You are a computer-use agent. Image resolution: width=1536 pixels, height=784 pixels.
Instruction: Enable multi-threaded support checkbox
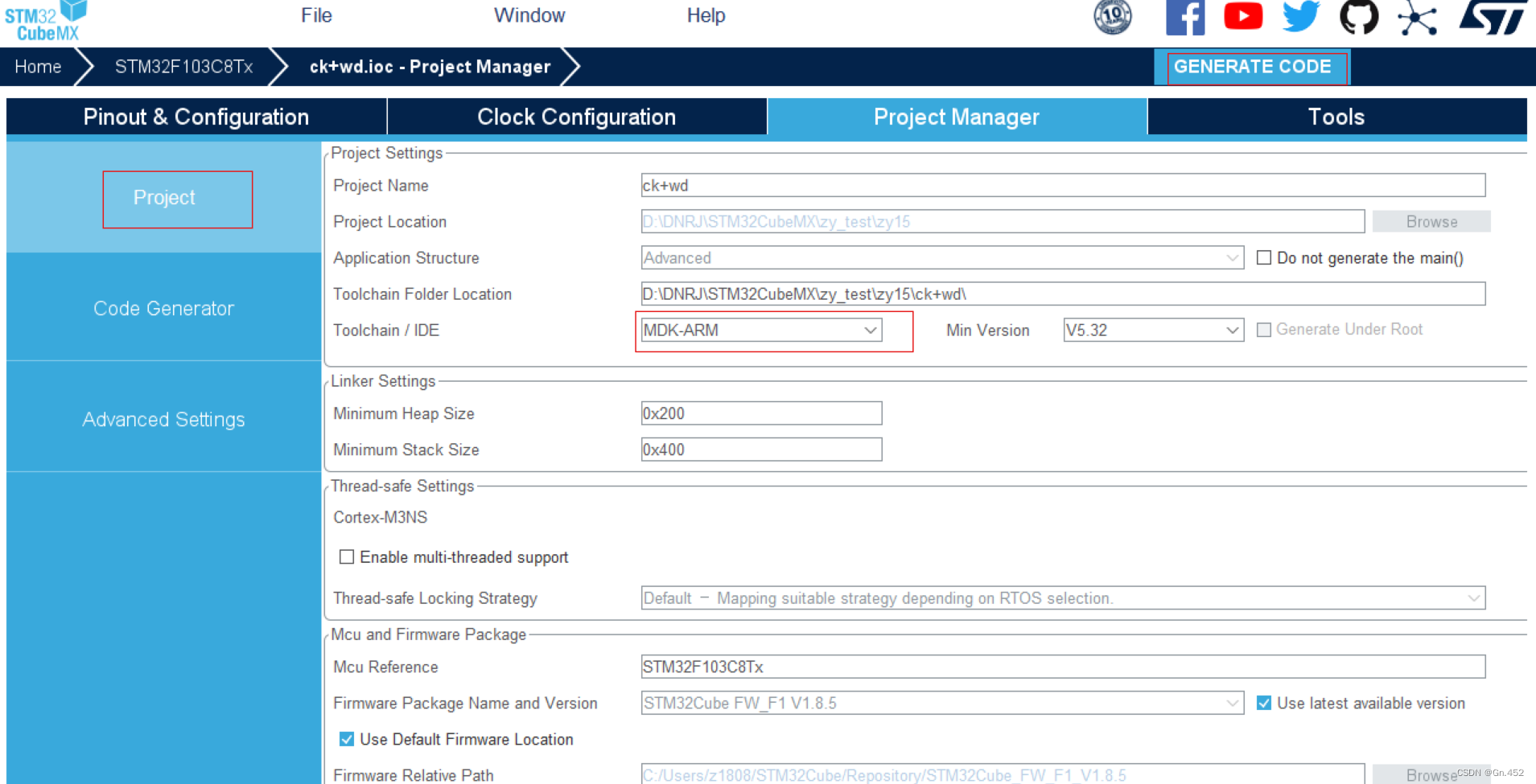[x=347, y=557]
